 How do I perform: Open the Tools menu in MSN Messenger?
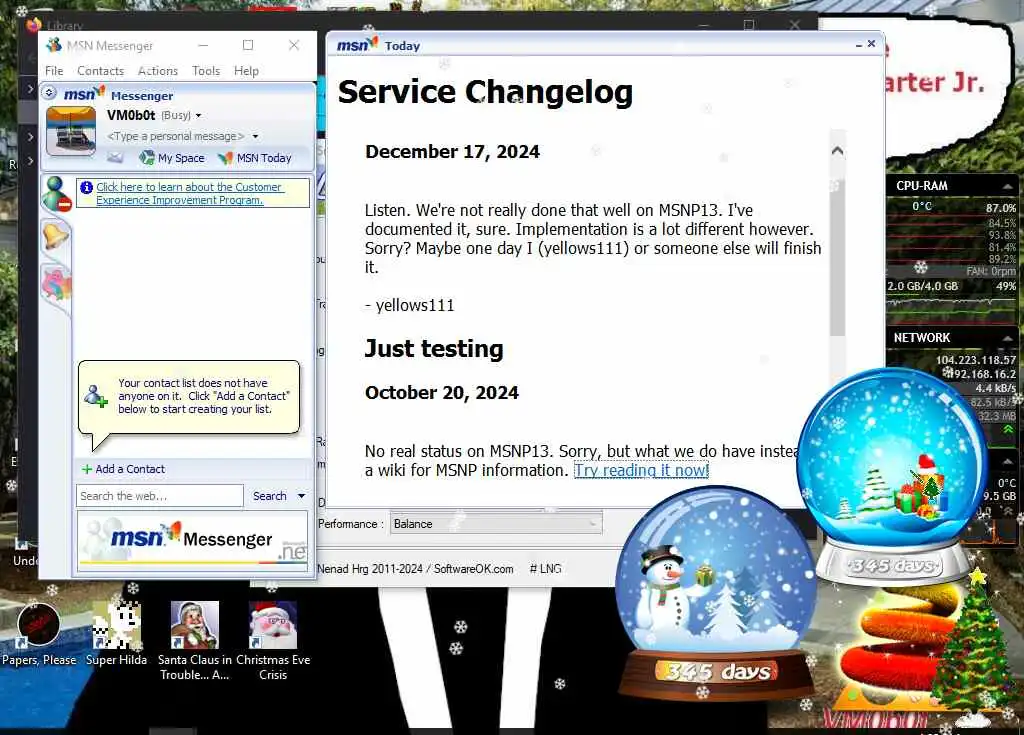tap(206, 71)
